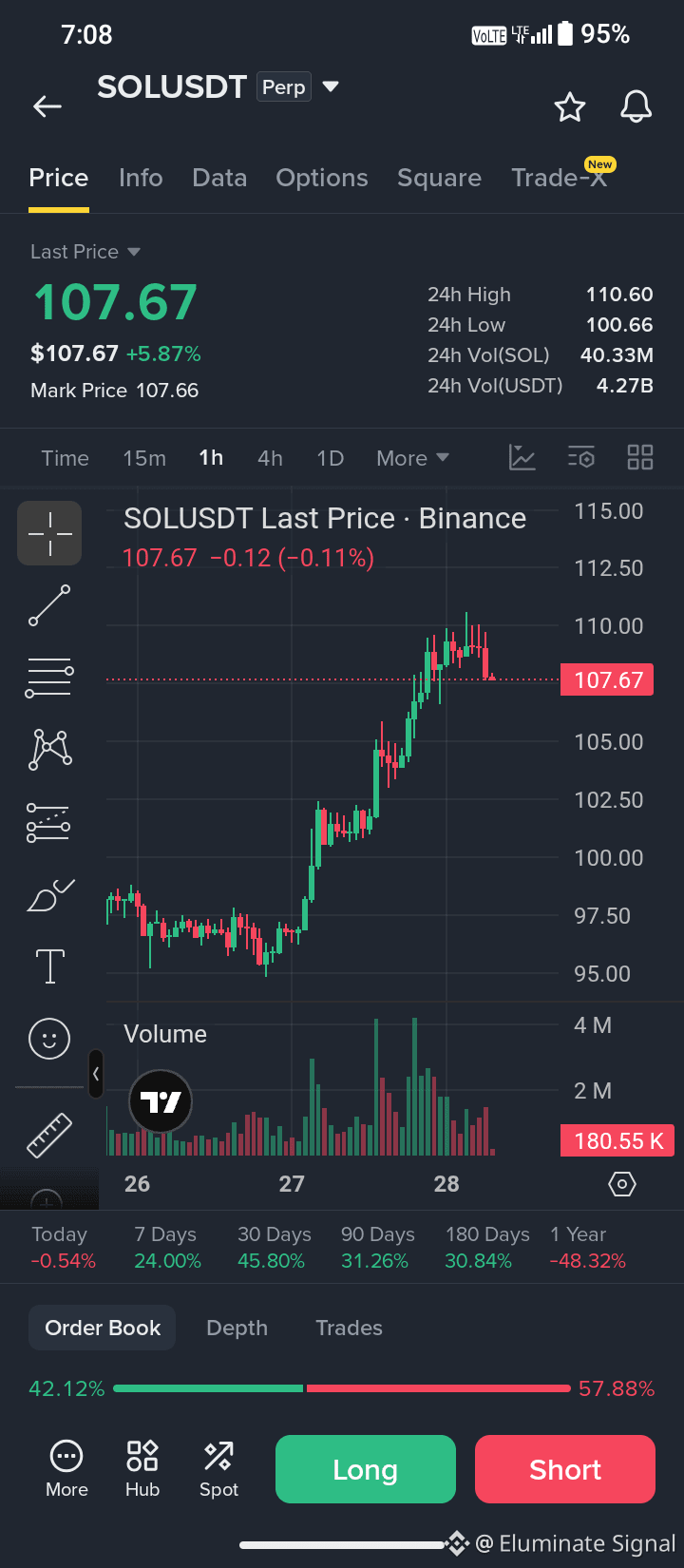Click the 180.55 K volume label
This screenshot has height=1568, width=684.
coord(617,1140)
